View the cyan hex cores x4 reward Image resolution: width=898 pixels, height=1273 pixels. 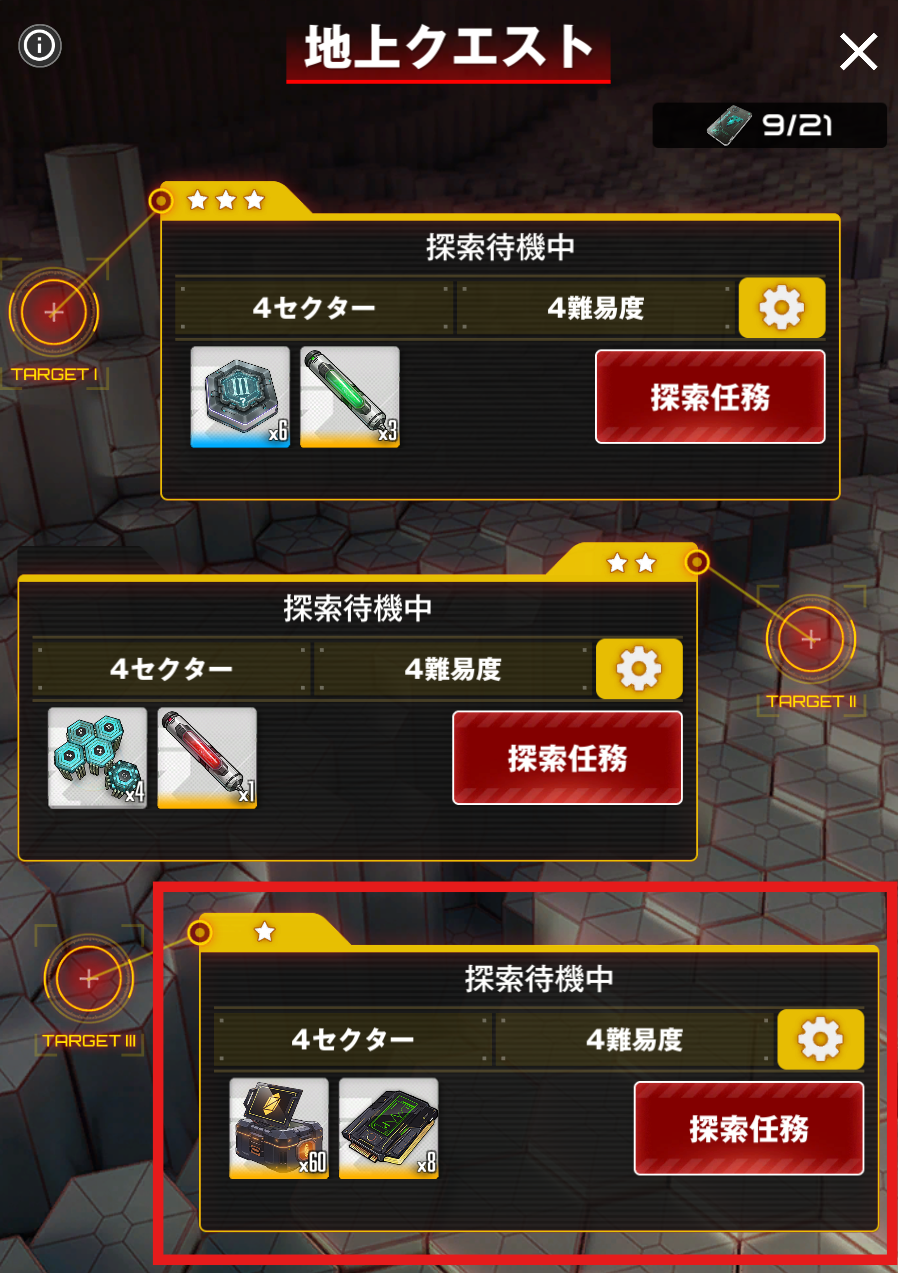coord(97,758)
